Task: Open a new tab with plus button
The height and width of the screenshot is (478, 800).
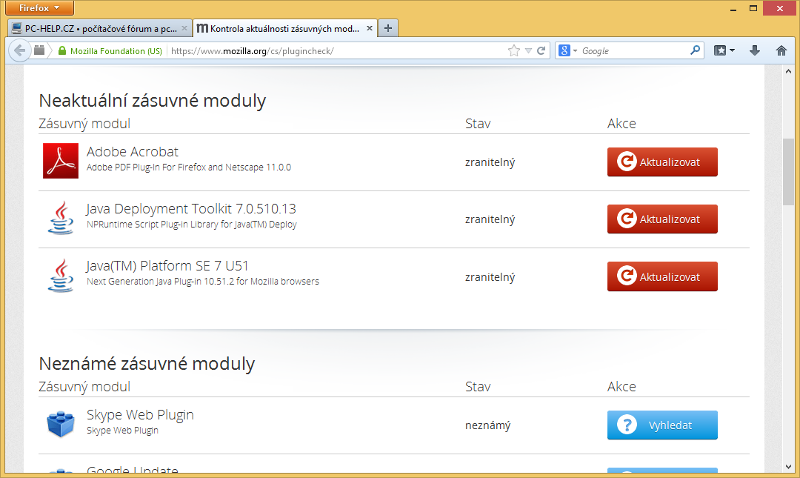Action: pos(388,27)
